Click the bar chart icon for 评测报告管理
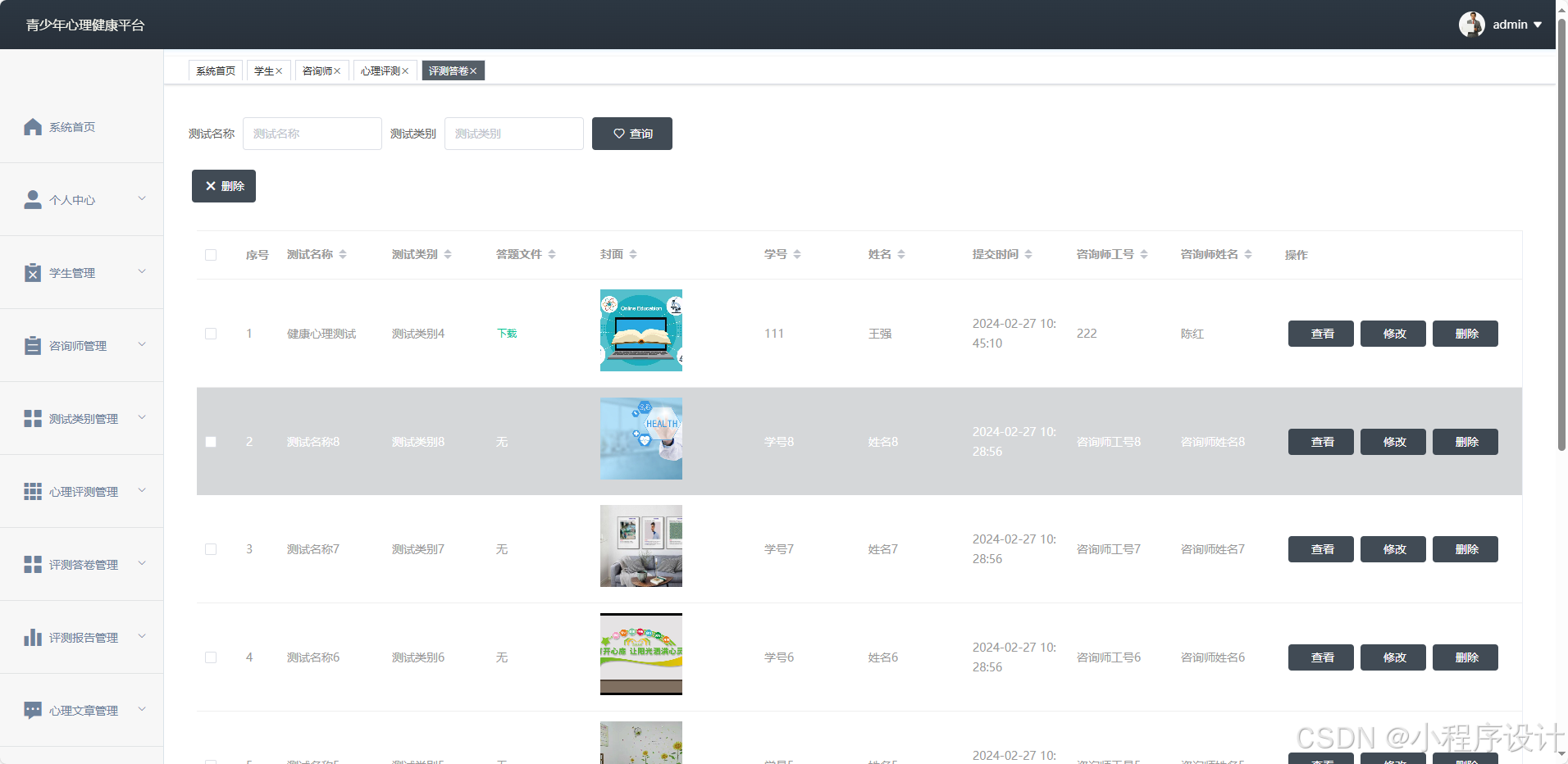The height and width of the screenshot is (764, 1568). point(33,638)
